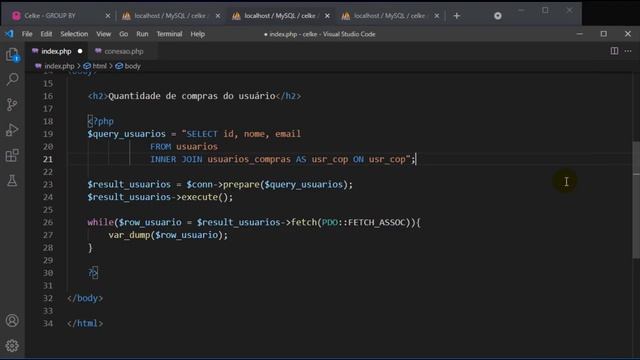Maximize the Visual Studio Code window
The width and height of the screenshot is (640, 360).
point(604,34)
